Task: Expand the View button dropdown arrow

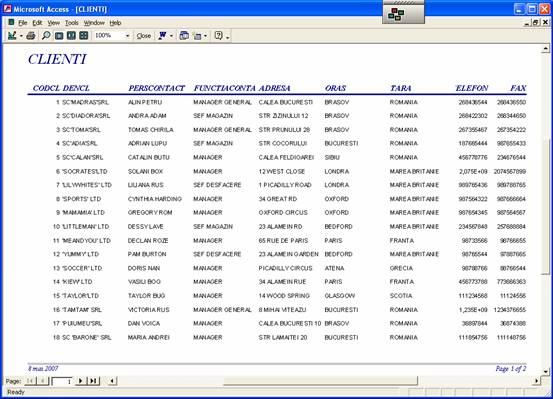Action: [x=21, y=36]
